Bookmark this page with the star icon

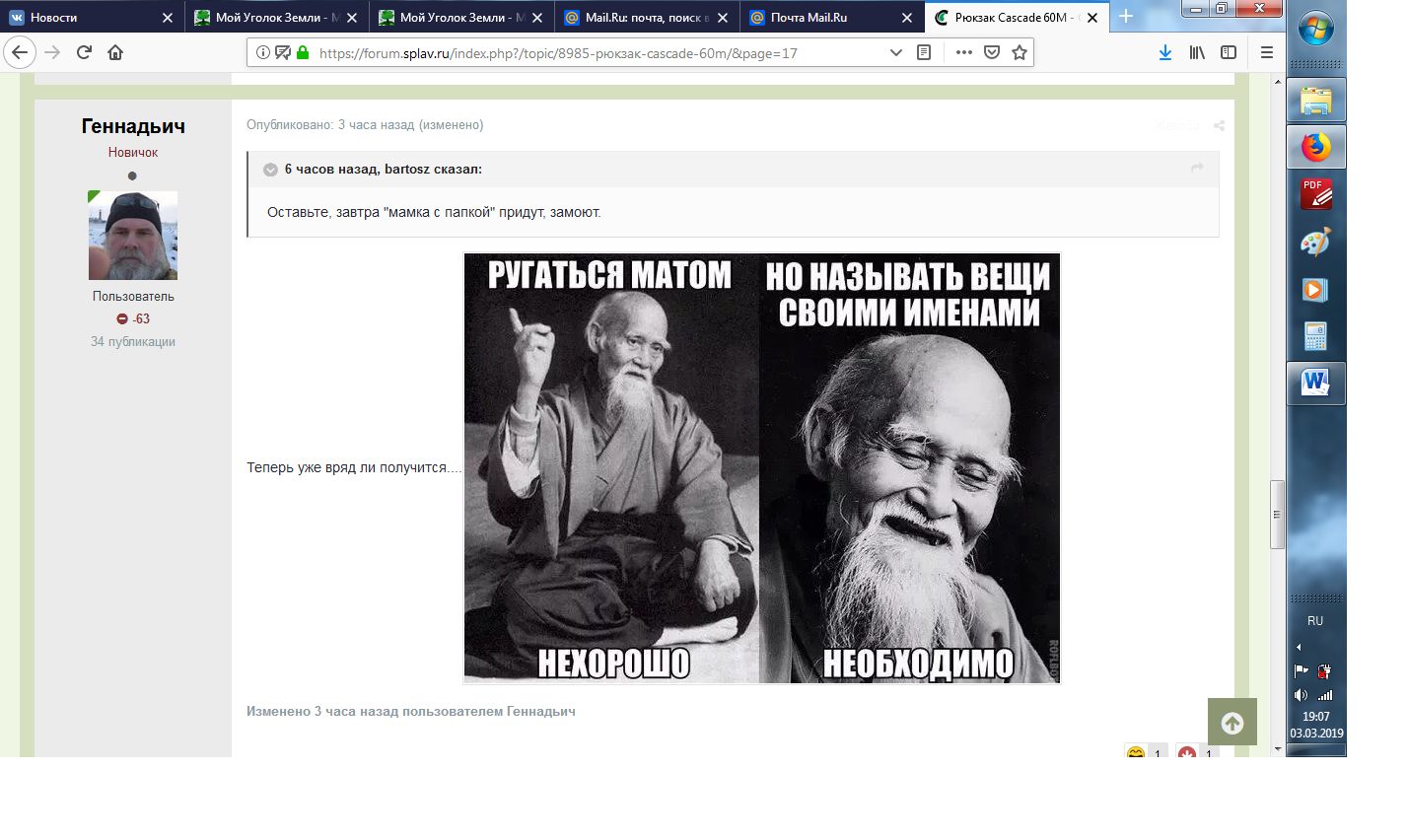click(1020, 52)
